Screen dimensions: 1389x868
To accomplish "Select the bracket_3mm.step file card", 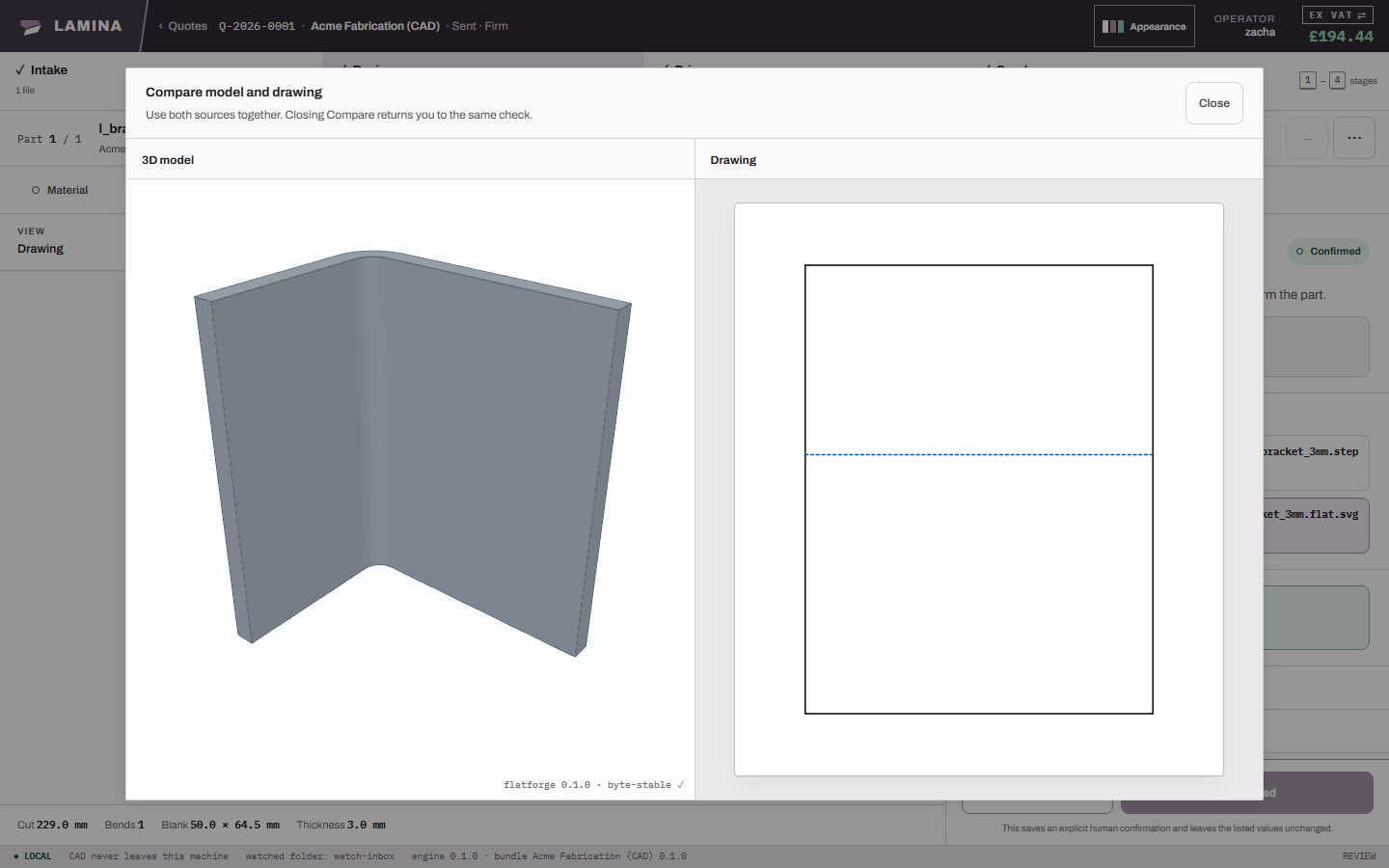I will [1316, 463].
